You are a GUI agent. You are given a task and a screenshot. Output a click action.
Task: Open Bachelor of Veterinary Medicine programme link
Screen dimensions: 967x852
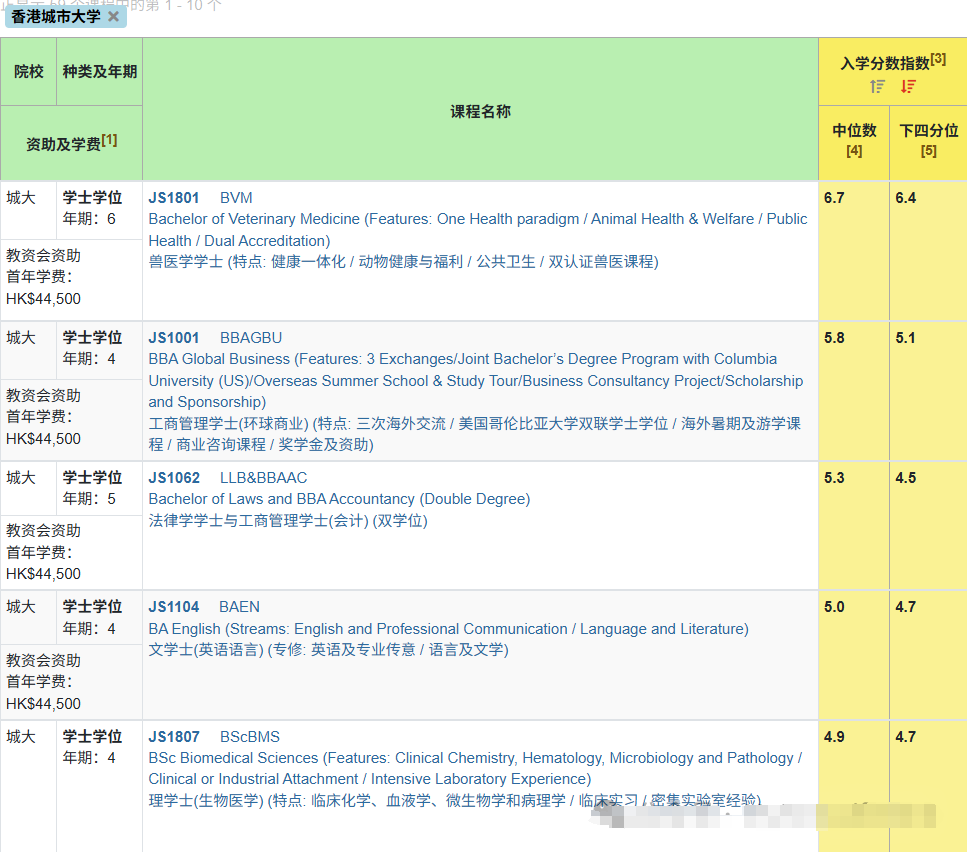click(x=478, y=230)
